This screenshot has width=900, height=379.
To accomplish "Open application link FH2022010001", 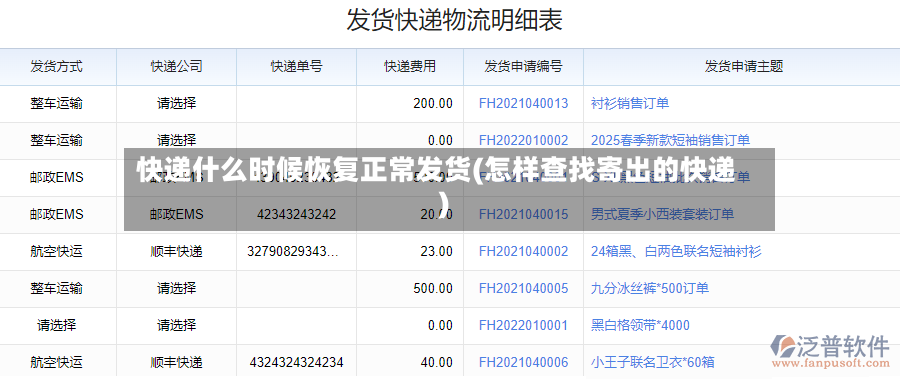I will (523, 326).
